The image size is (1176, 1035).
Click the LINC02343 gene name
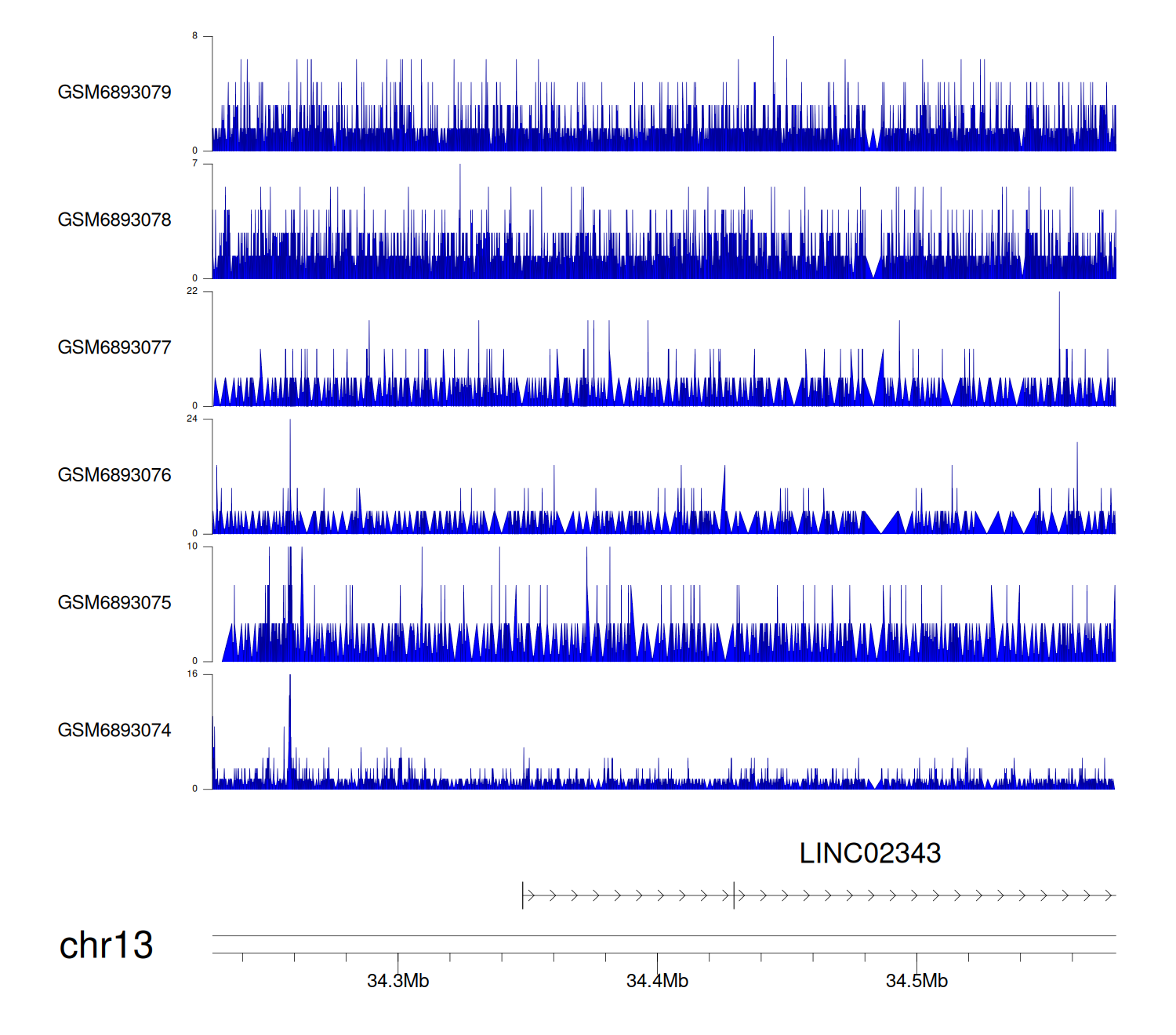pyautogui.click(x=869, y=853)
